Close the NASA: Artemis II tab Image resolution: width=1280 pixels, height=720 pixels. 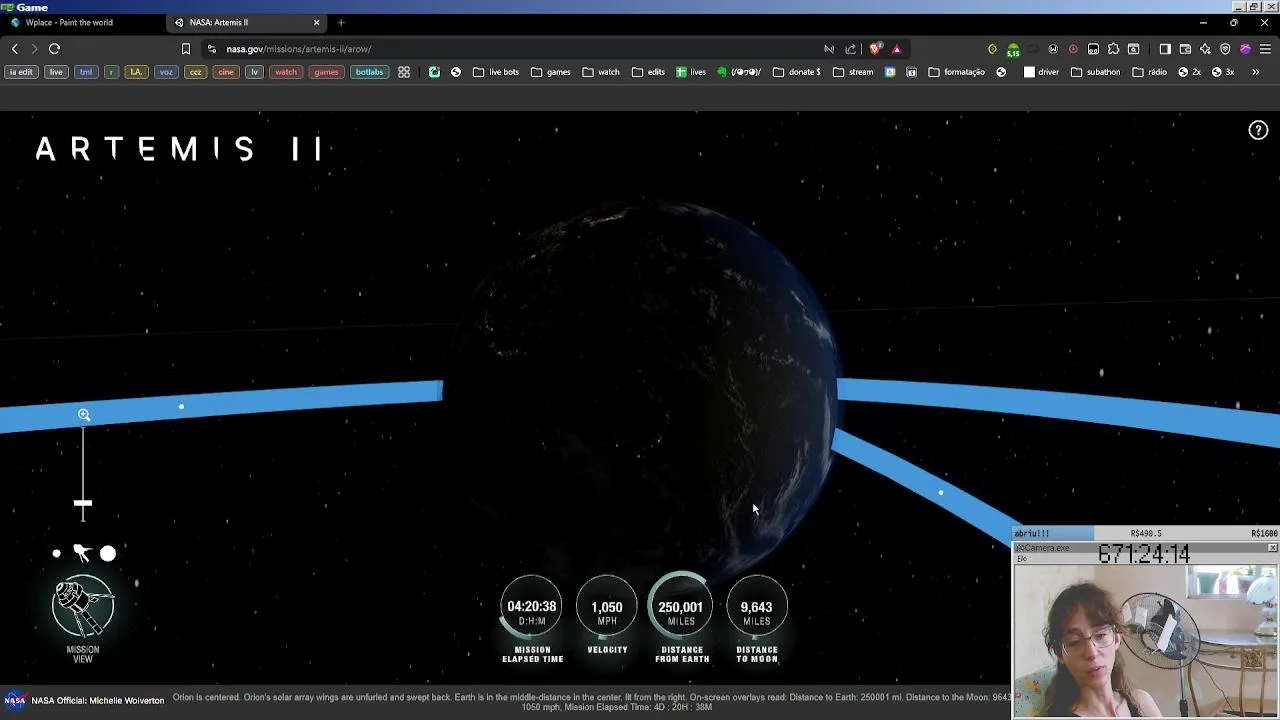pos(317,22)
